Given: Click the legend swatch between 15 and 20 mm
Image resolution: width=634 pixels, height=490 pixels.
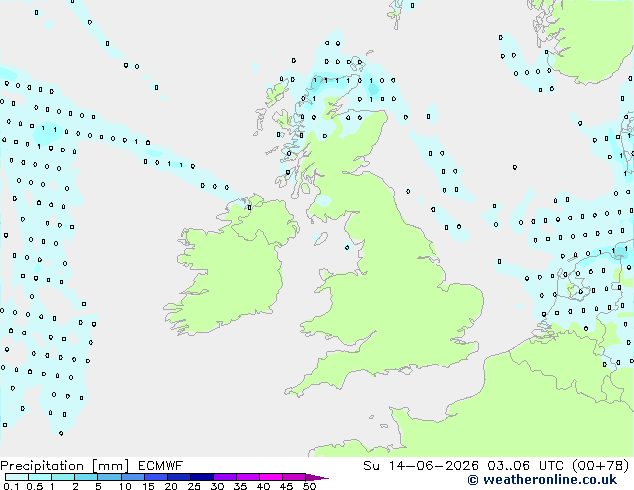Looking at the screenshot, I should [x=156, y=477].
